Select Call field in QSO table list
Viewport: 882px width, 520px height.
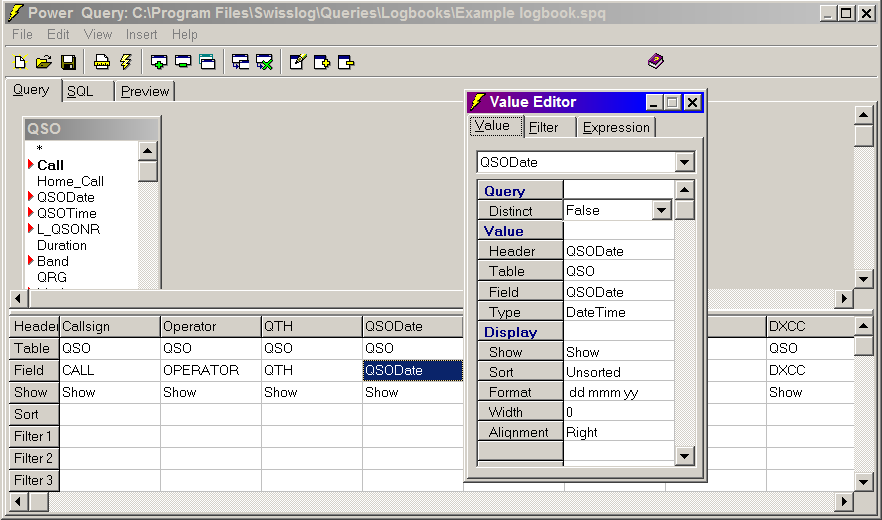click(50, 165)
